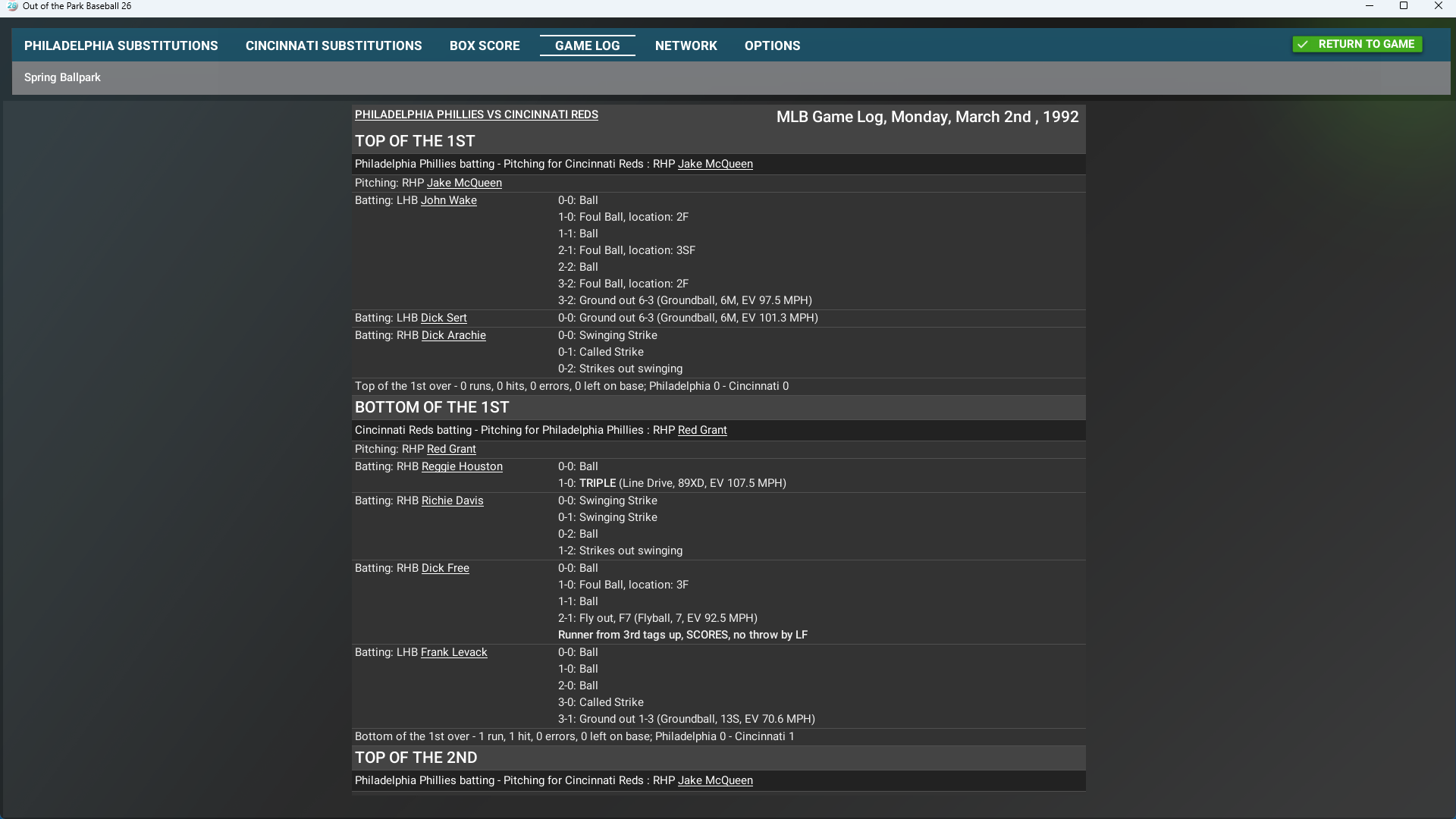
Task: Click Philadelphia Phillies vs Cincinnati Reds link
Action: 476,115
